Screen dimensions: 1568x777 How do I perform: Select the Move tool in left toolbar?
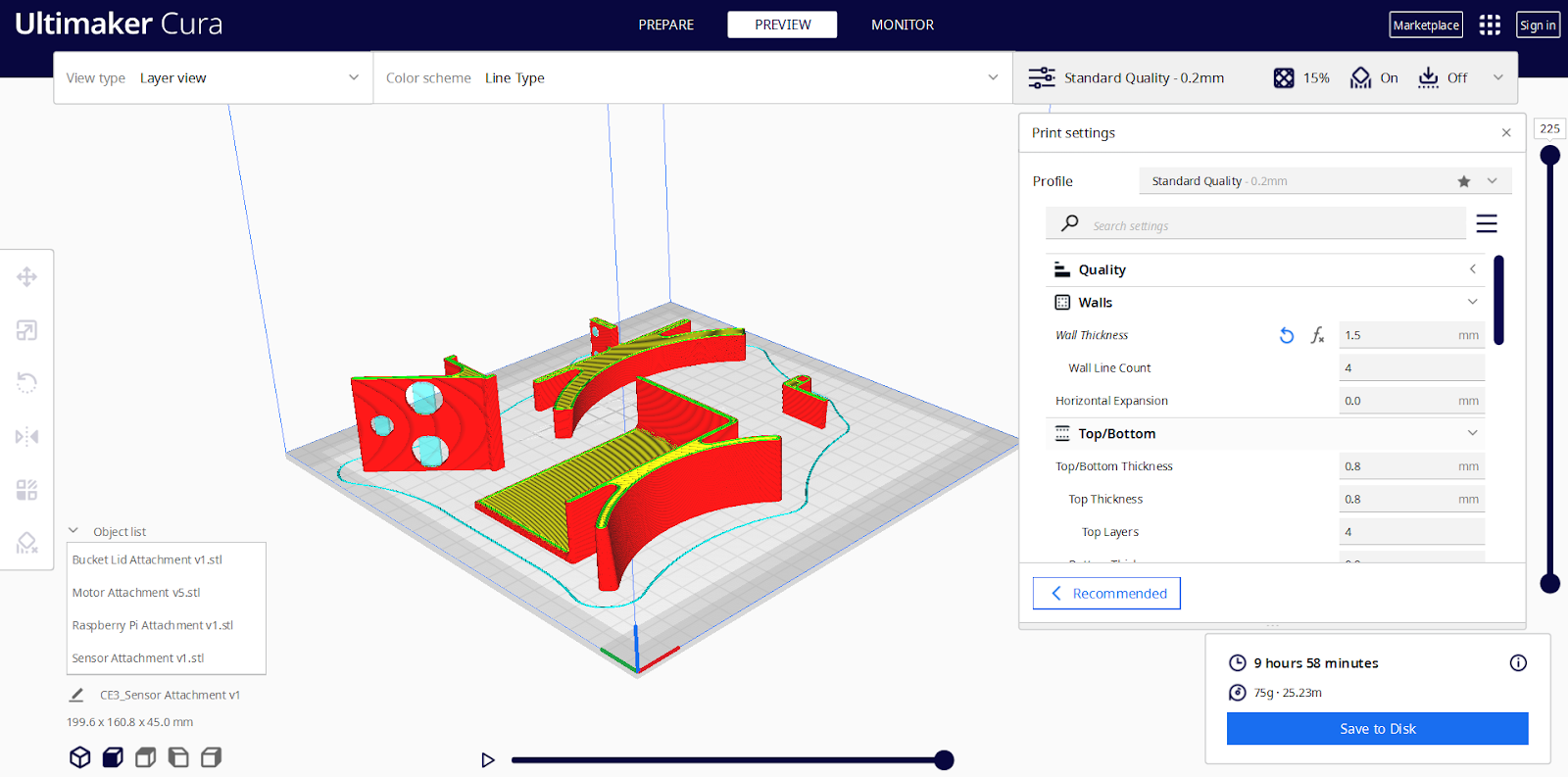(26, 277)
